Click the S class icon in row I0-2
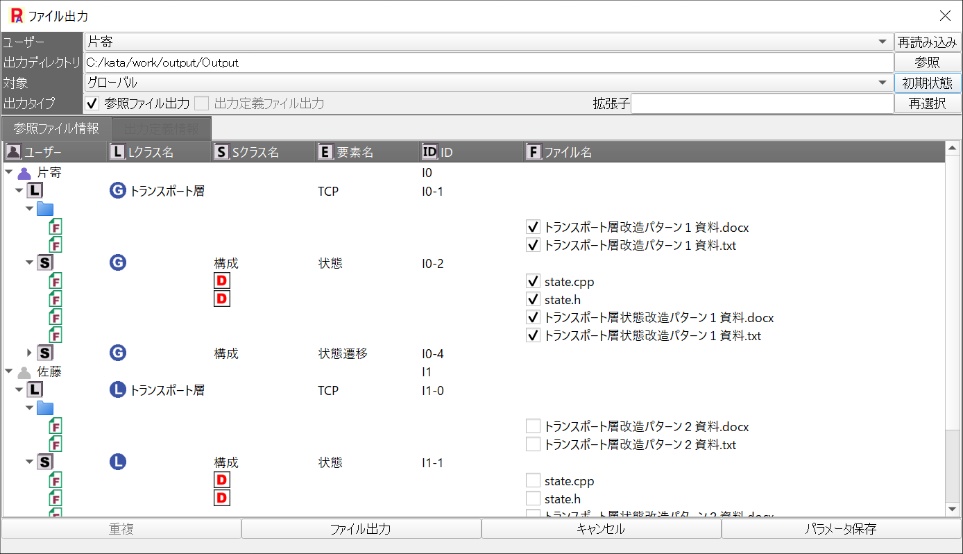 (x=45, y=263)
